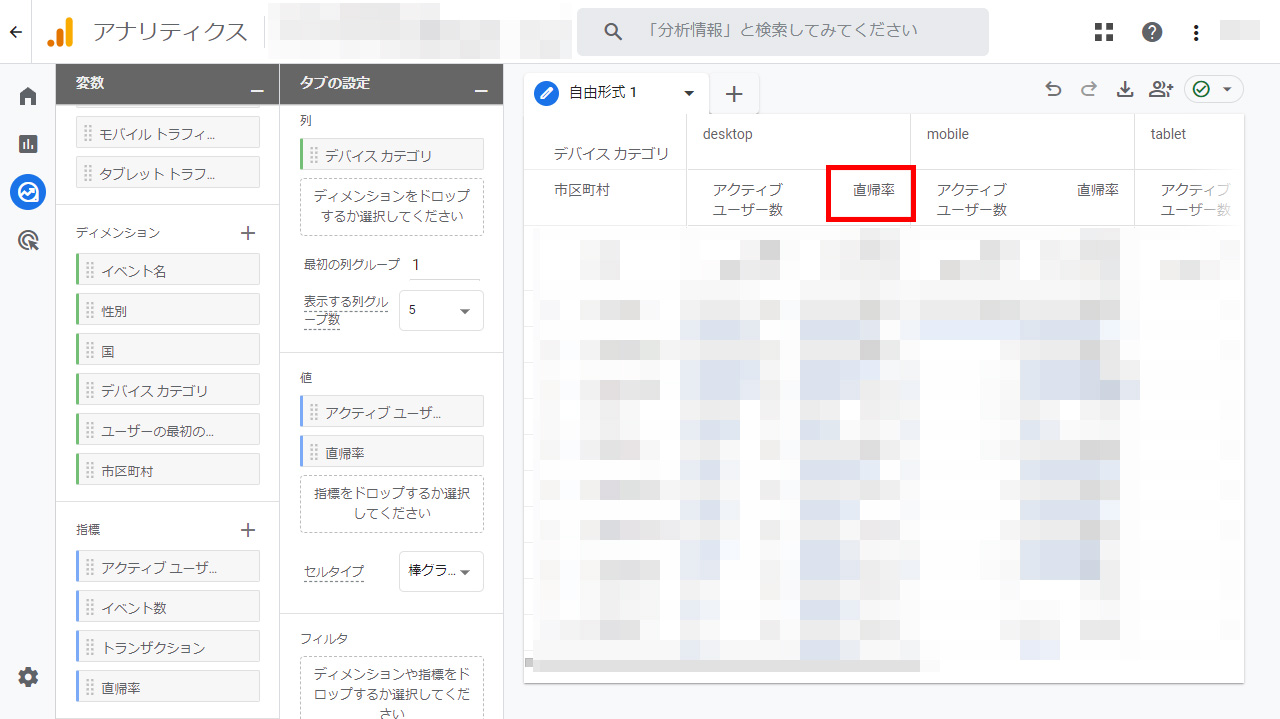Collapse the タブの設定 panel with minus icon
The height and width of the screenshot is (719, 1280).
[x=481, y=91]
